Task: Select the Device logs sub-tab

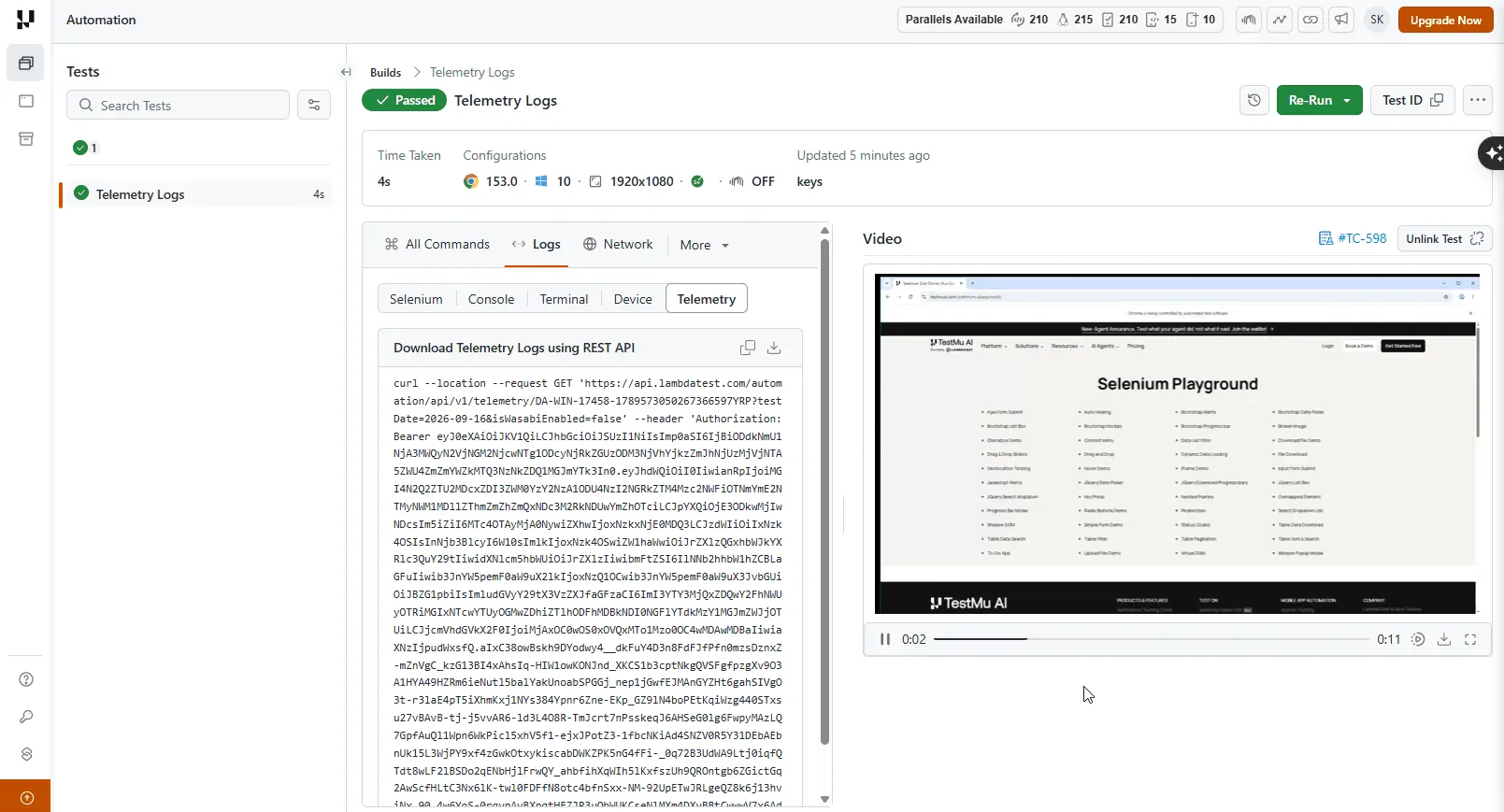Action: [x=633, y=299]
